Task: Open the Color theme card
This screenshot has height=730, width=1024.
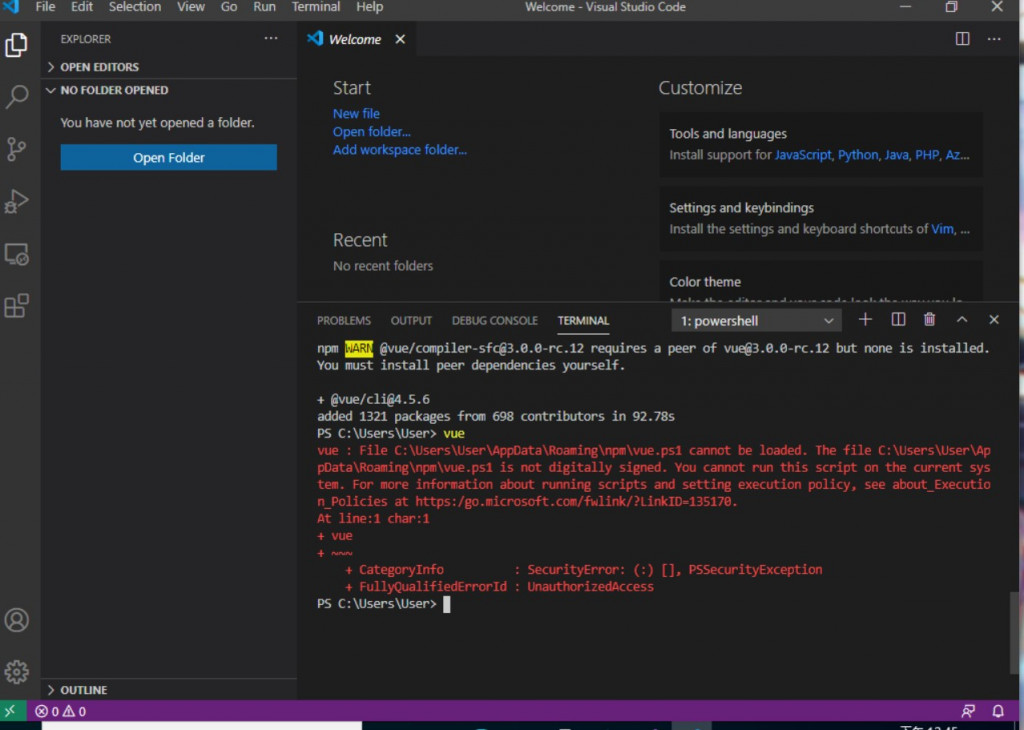Action: (821, 282)
